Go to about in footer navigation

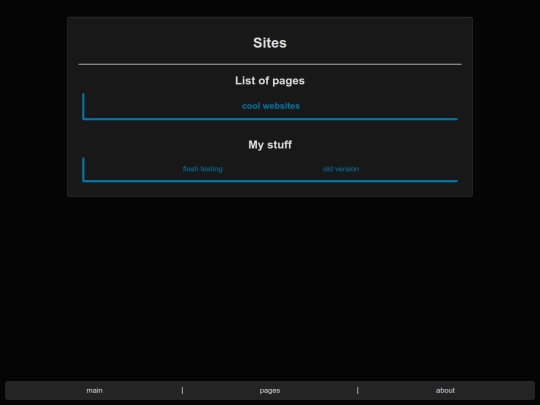click(445, 391)
